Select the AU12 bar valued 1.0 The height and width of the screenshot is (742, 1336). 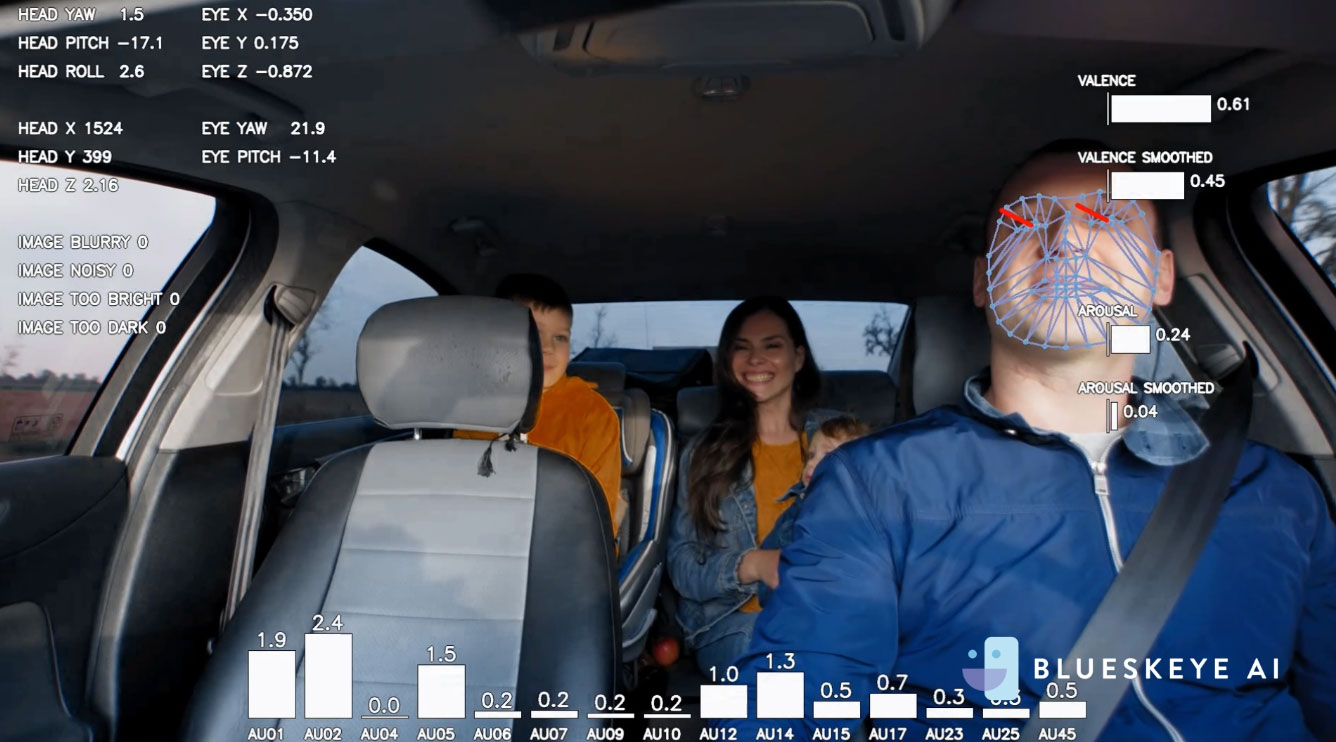click(723, 701)
